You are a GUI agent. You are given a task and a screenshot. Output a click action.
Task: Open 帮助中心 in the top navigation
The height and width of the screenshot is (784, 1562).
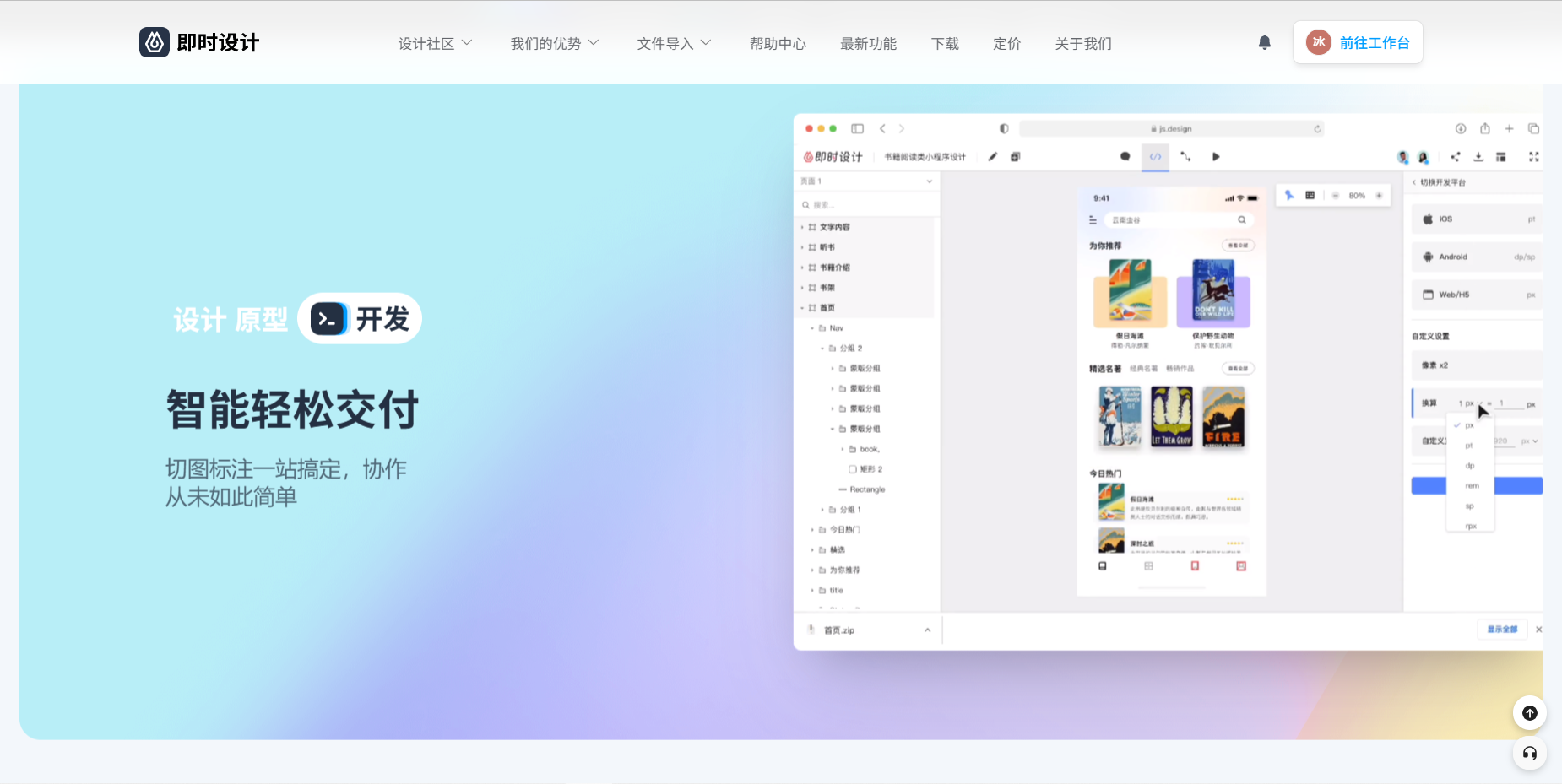[778, 43]
